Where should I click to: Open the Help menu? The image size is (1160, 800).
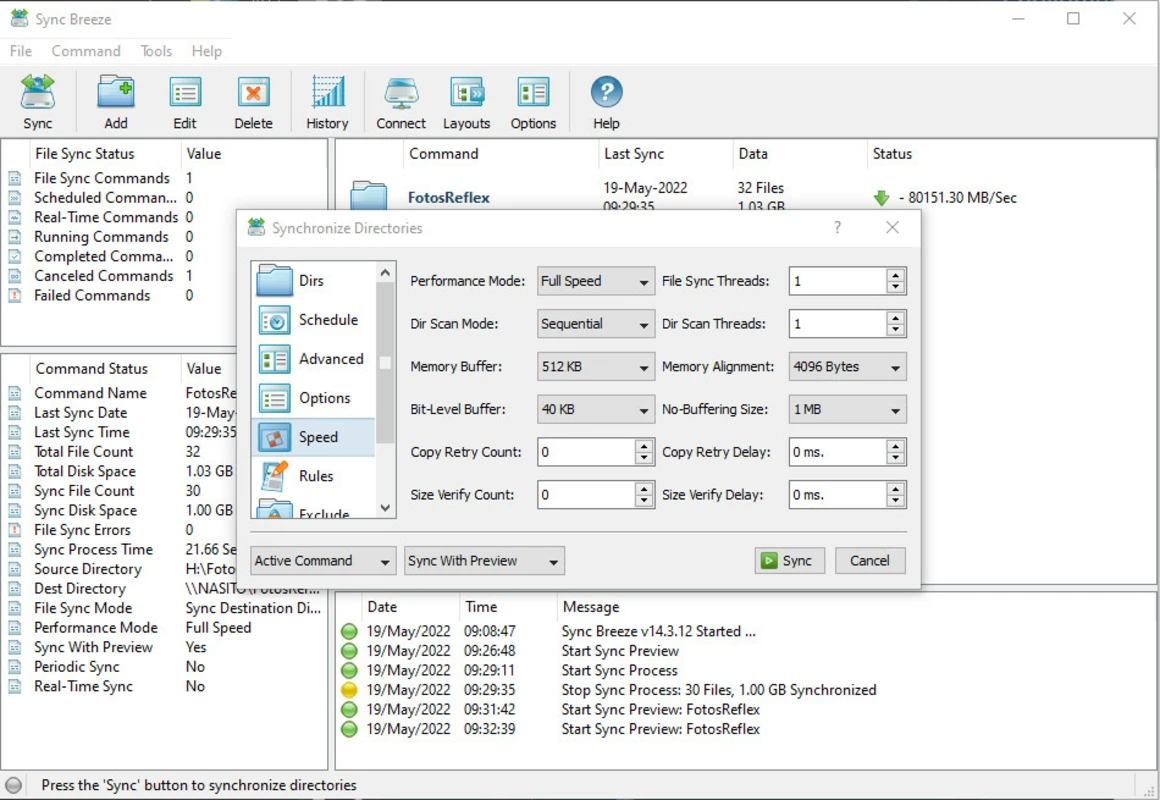(x=206, y=51)
